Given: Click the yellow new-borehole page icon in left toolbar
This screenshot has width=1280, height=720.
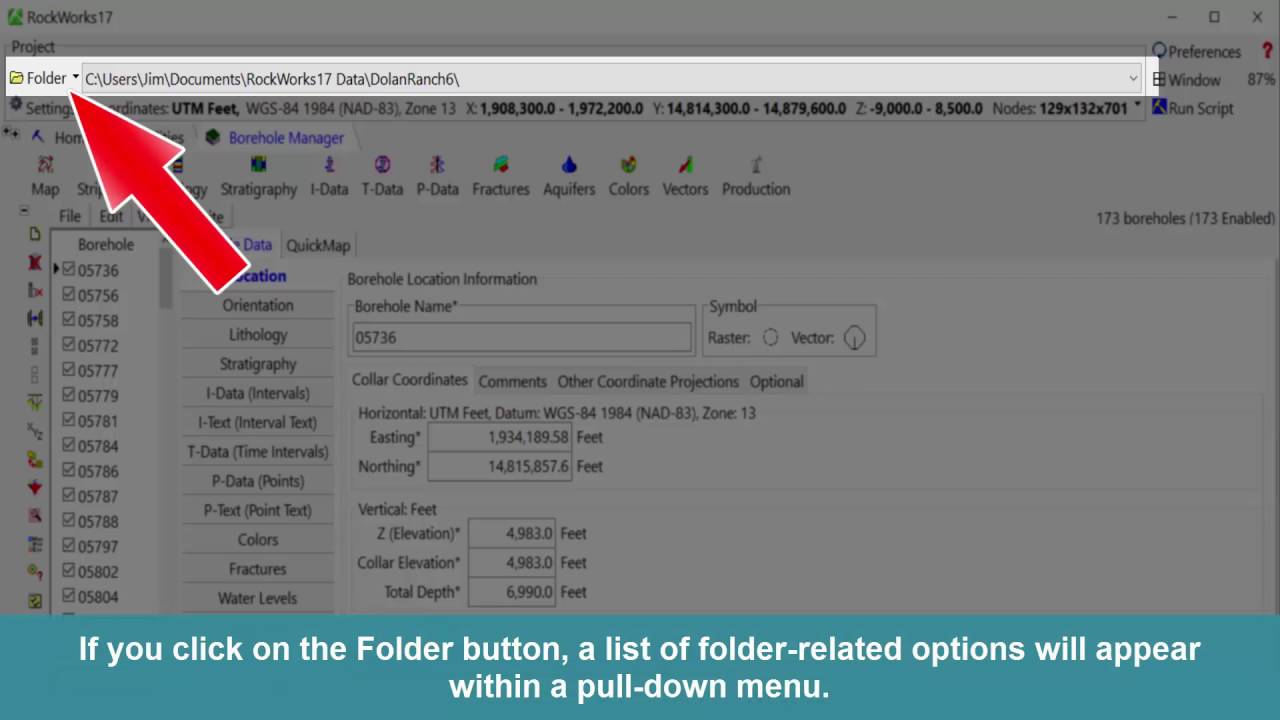Looking at the screenshot, I should (x=35, y=234).
